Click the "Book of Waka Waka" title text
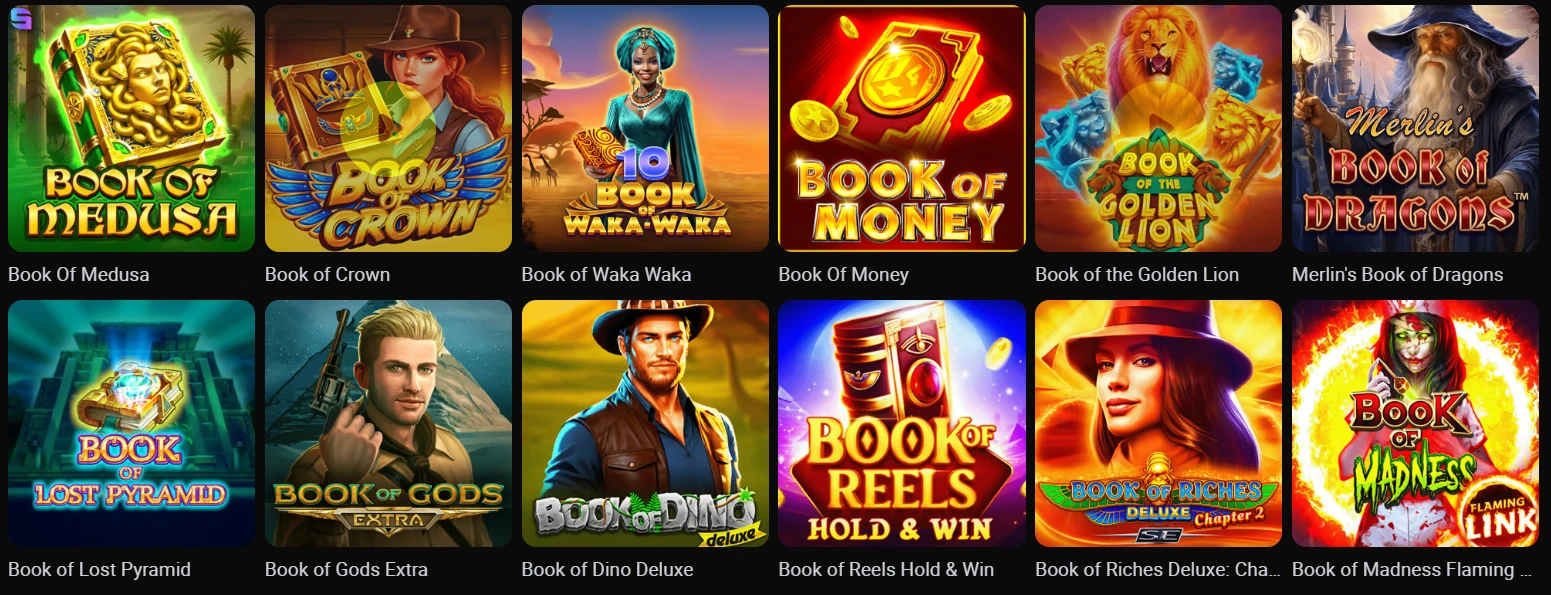This screenshot has width=1551, height=595. tap(606, 274)
